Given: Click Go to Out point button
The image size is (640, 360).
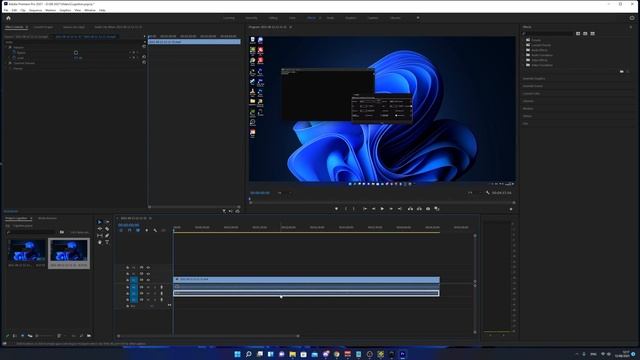Looking at the screenshot, I should point(400,209).
